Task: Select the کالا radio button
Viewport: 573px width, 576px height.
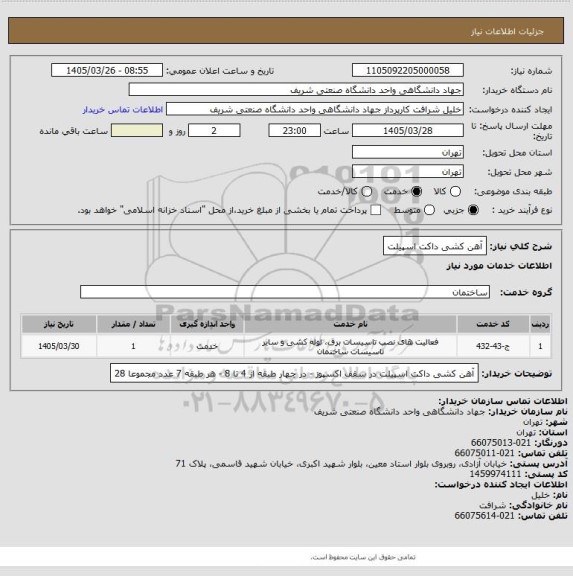Action: [x=455, y=191]
